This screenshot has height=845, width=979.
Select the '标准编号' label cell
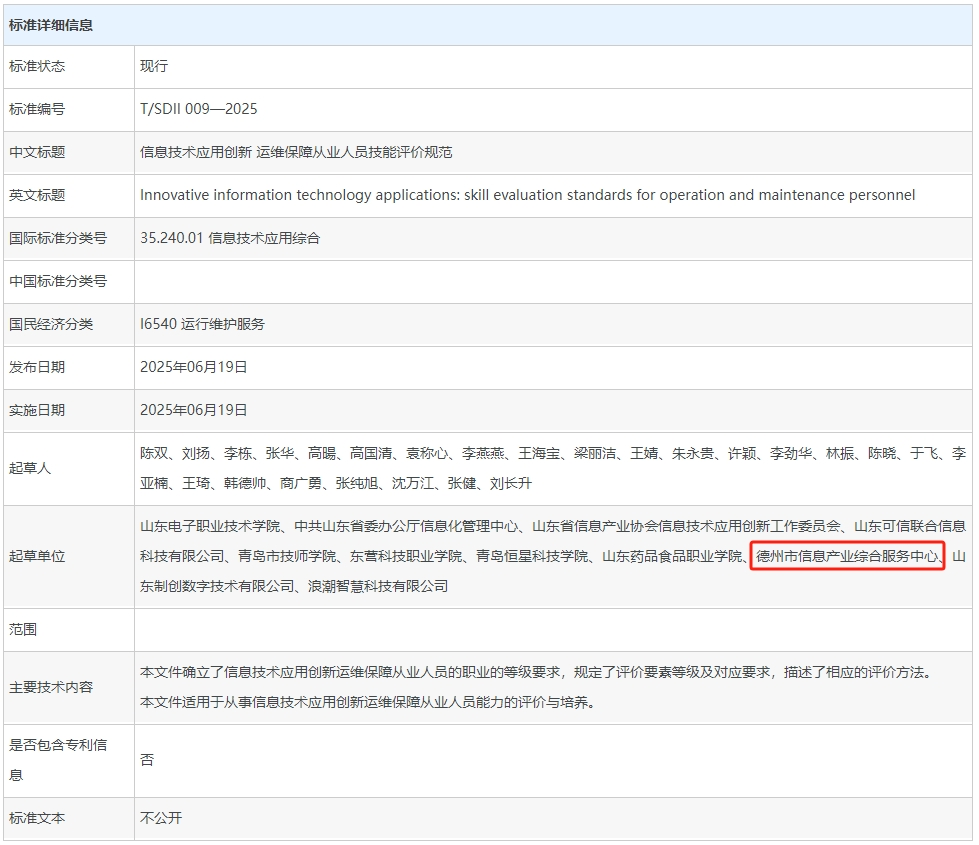[37, 109]
